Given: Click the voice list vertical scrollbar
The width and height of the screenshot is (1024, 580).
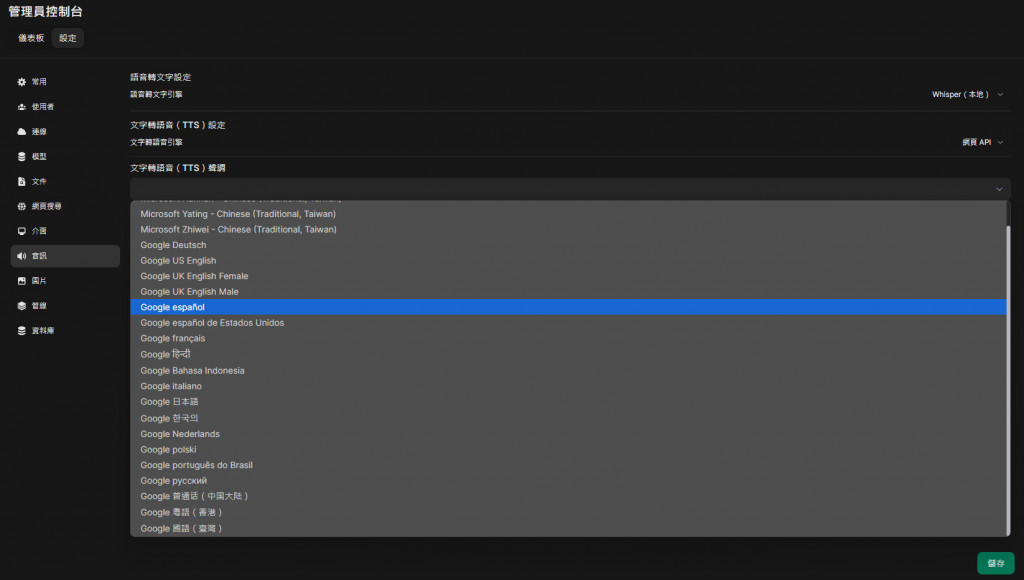Looking at the screenshot, I should [x=1008, y=380].
